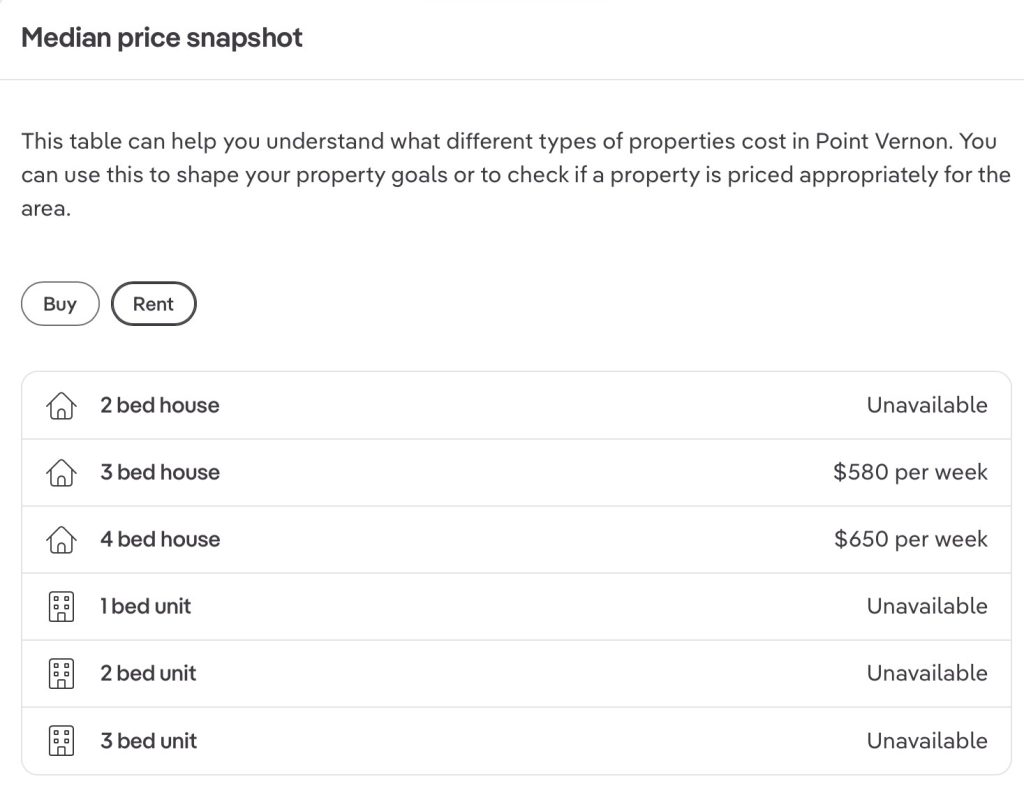Select the 4 bed house label
1024x786 pixels.
point(159,539)
